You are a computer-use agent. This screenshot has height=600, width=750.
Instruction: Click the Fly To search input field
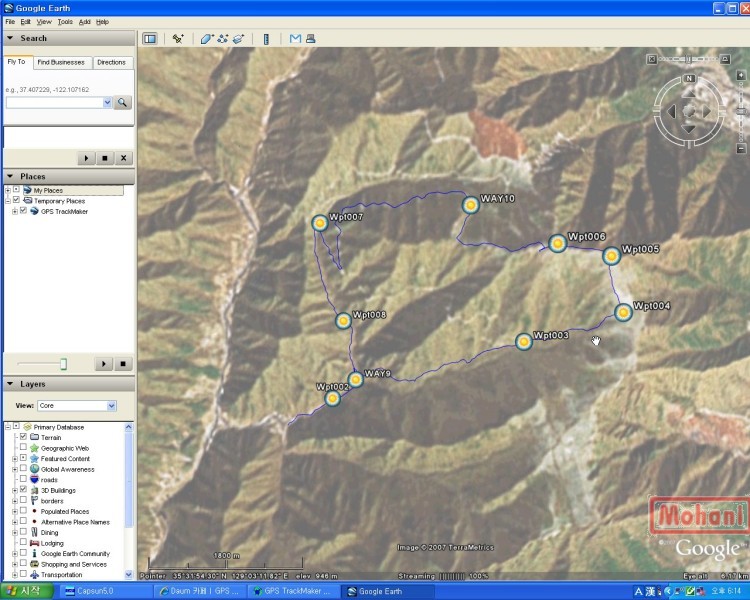click(55, 102)
